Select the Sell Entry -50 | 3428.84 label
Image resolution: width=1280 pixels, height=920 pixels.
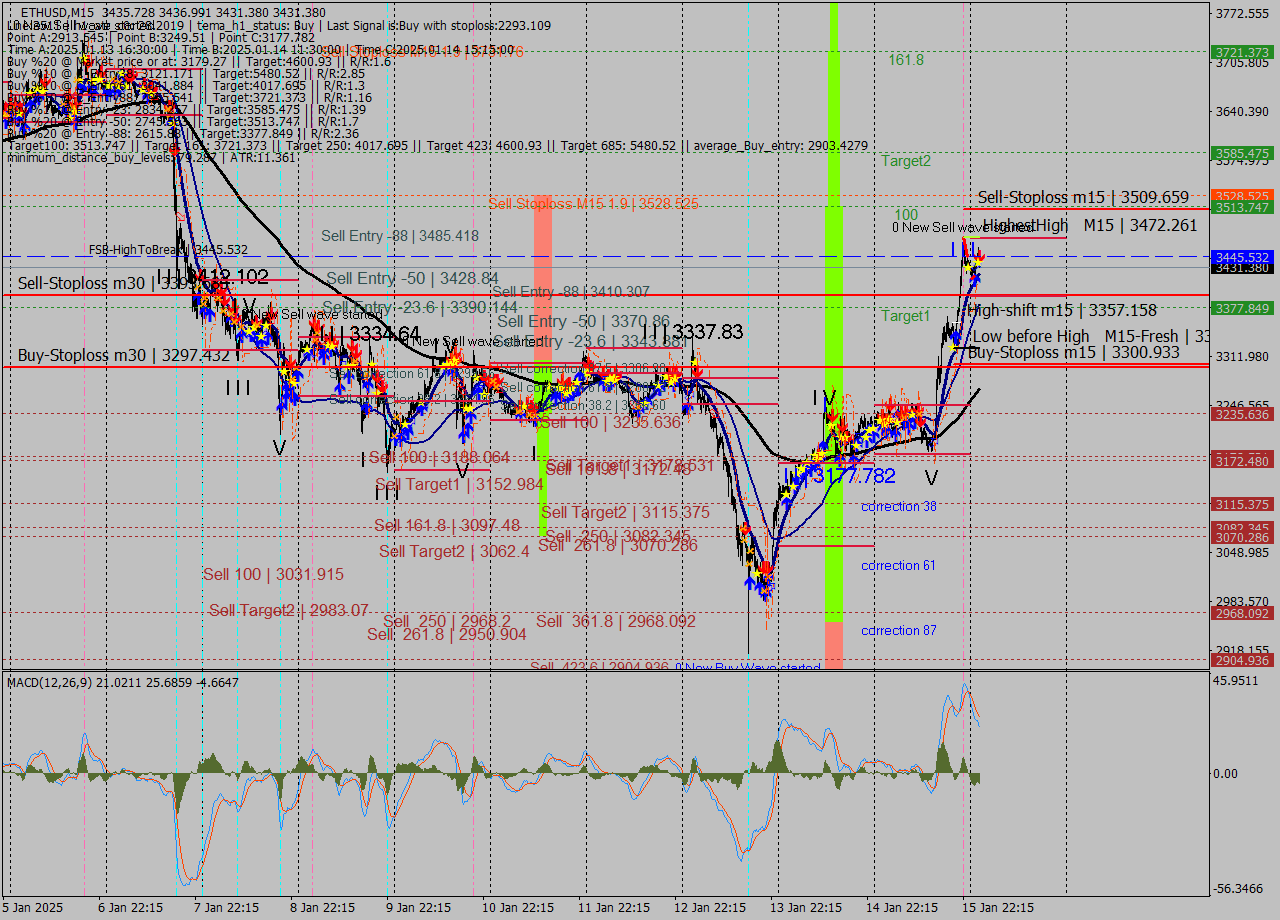pos(412,278)
